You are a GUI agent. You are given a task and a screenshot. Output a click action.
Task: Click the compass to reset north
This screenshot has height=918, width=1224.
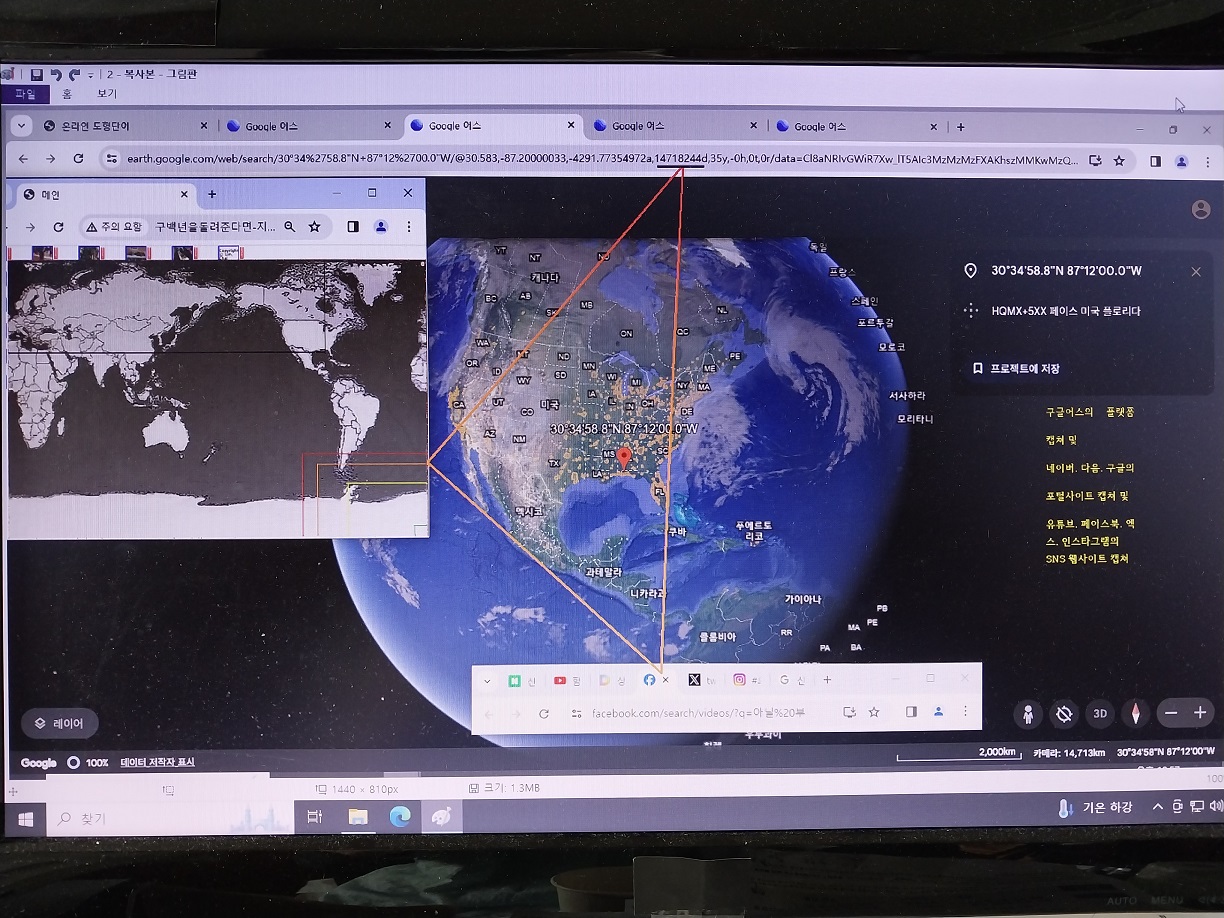[1135, 713]
